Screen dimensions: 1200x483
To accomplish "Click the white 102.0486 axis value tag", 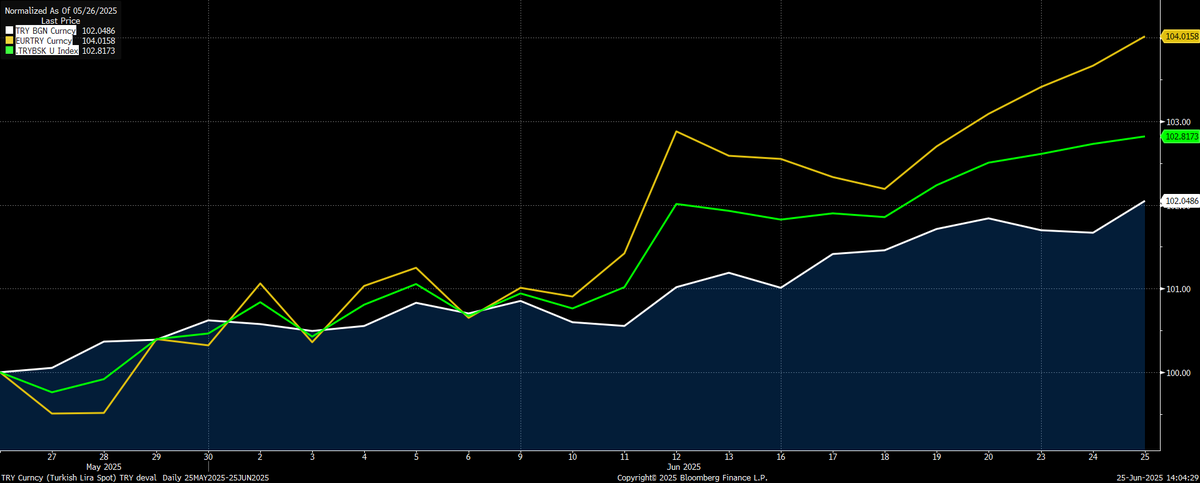I will click(1180, 201).
